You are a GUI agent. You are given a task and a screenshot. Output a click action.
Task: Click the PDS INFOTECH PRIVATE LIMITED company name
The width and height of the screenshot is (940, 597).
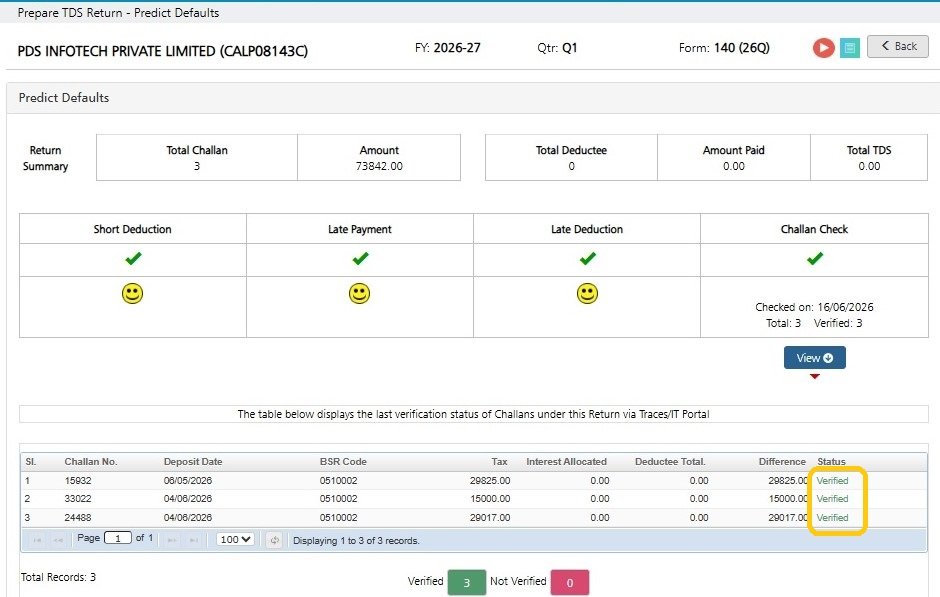coord(162,51)
